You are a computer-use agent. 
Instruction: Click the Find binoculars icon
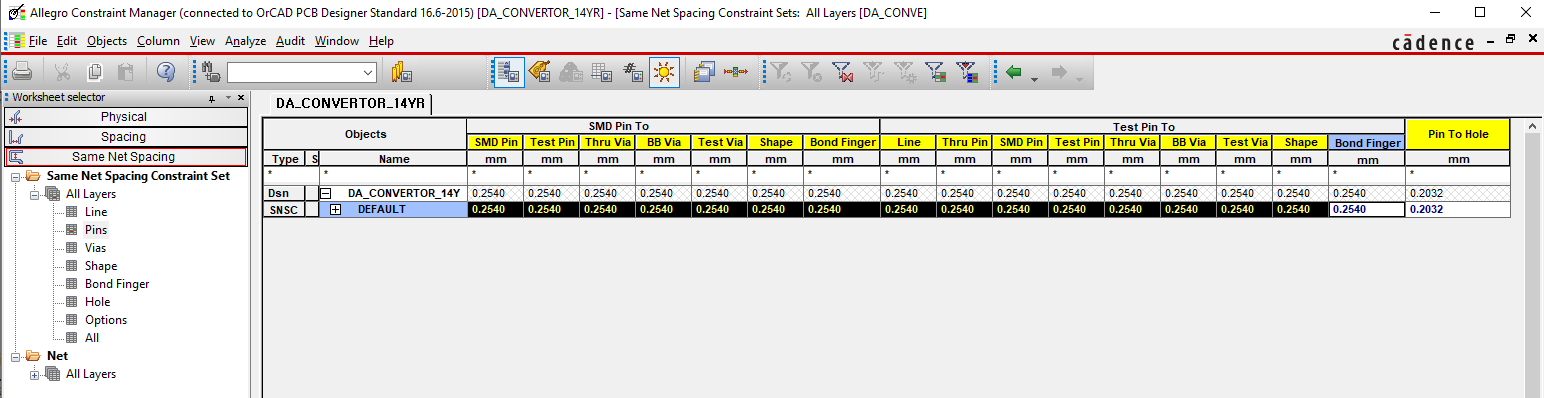pyautogui.click(x=211, y=72)
